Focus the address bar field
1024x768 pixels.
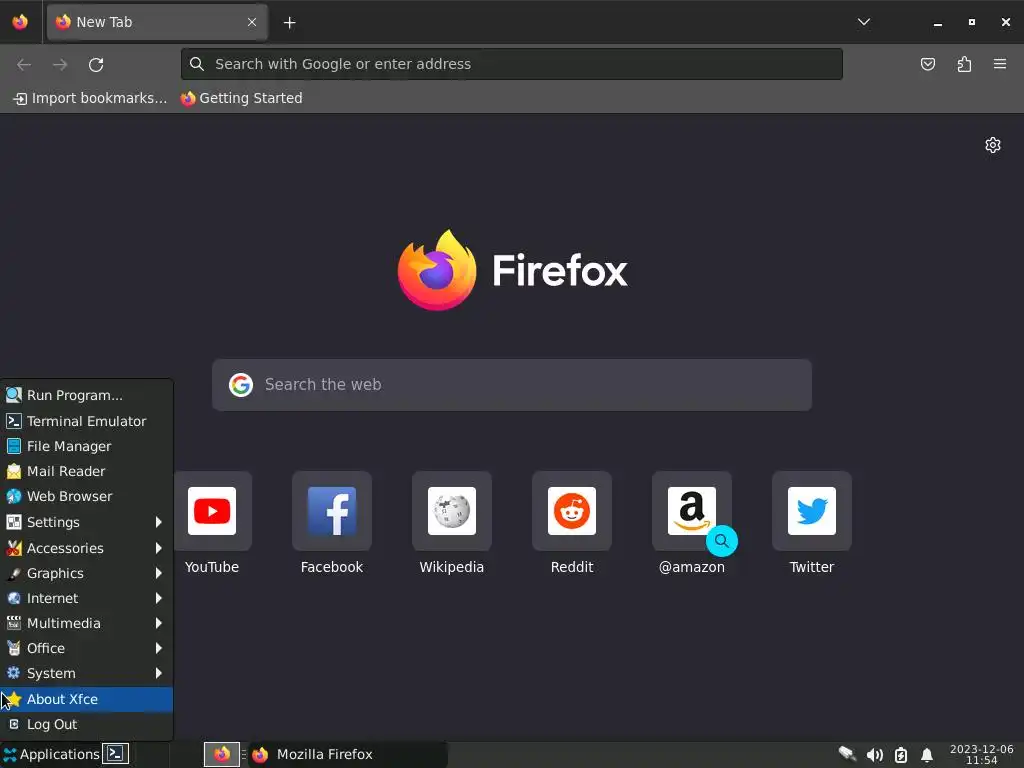[511, 64]
